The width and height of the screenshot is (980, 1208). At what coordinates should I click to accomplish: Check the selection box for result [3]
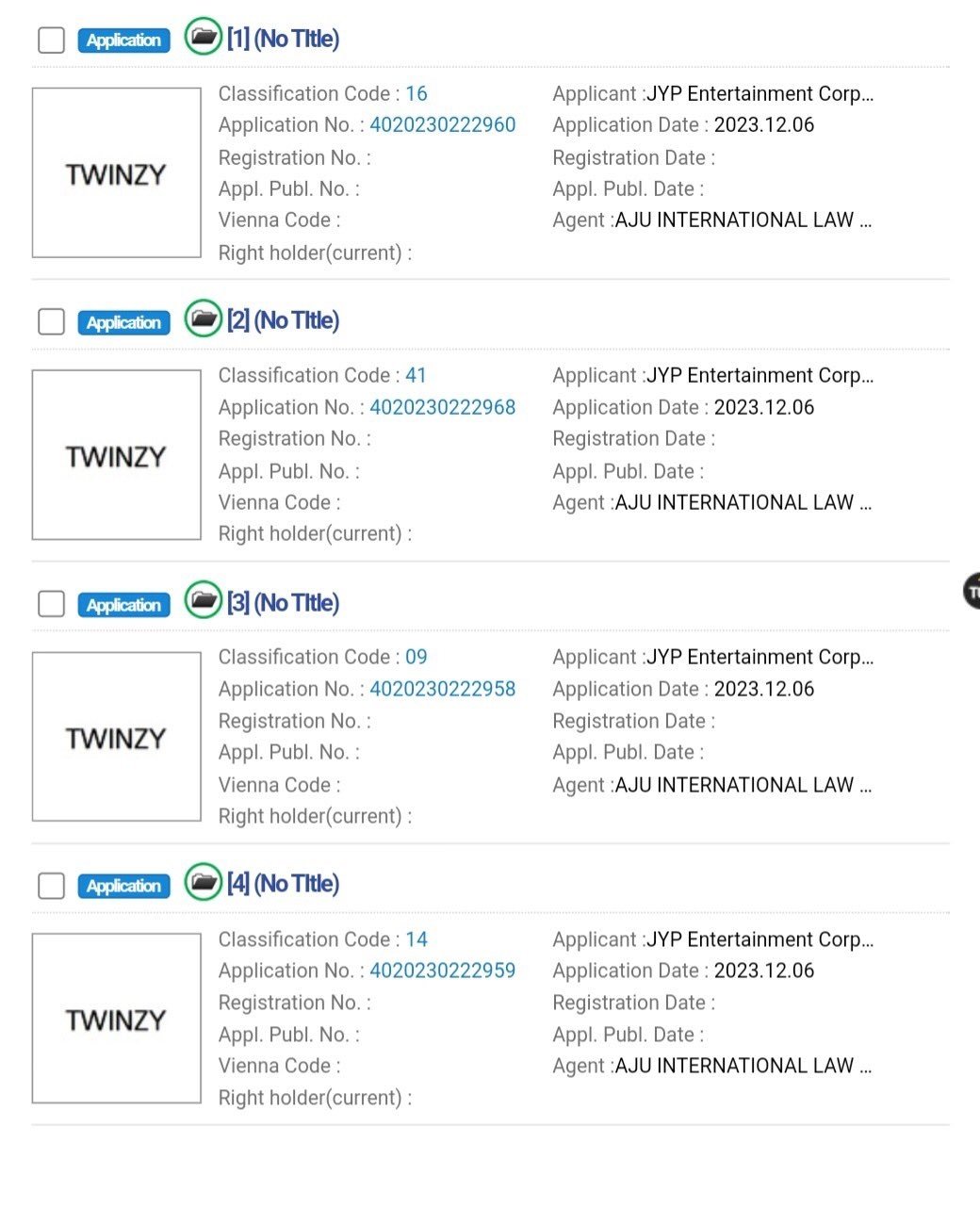point(51,604)
